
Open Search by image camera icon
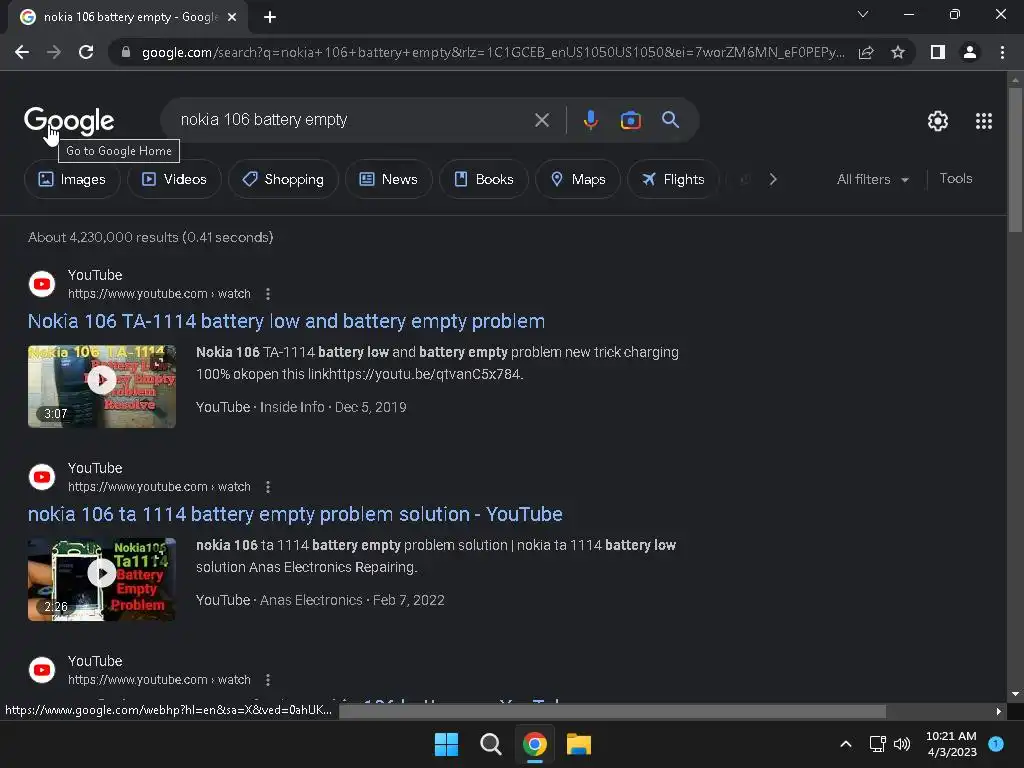coord(630,120)
